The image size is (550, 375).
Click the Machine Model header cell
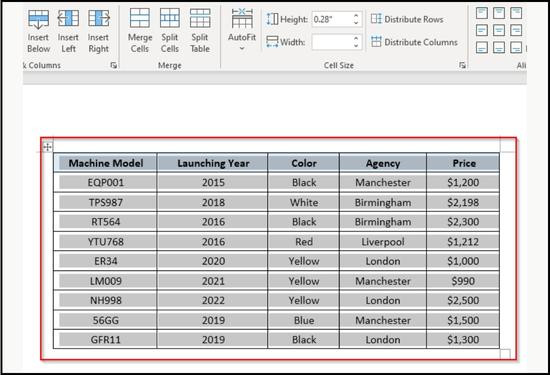[105, 163]
